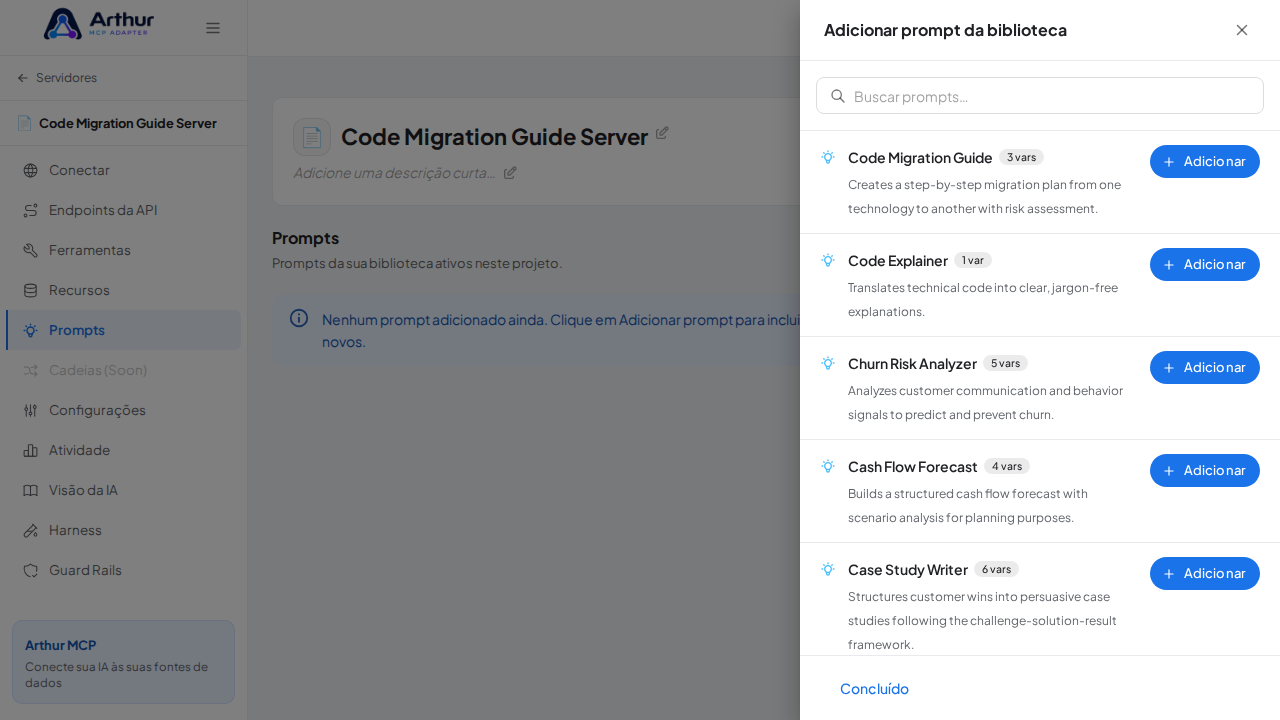1280x720 pixels.
Task: Click the Prompts section heading
Action: coord(305,237)
